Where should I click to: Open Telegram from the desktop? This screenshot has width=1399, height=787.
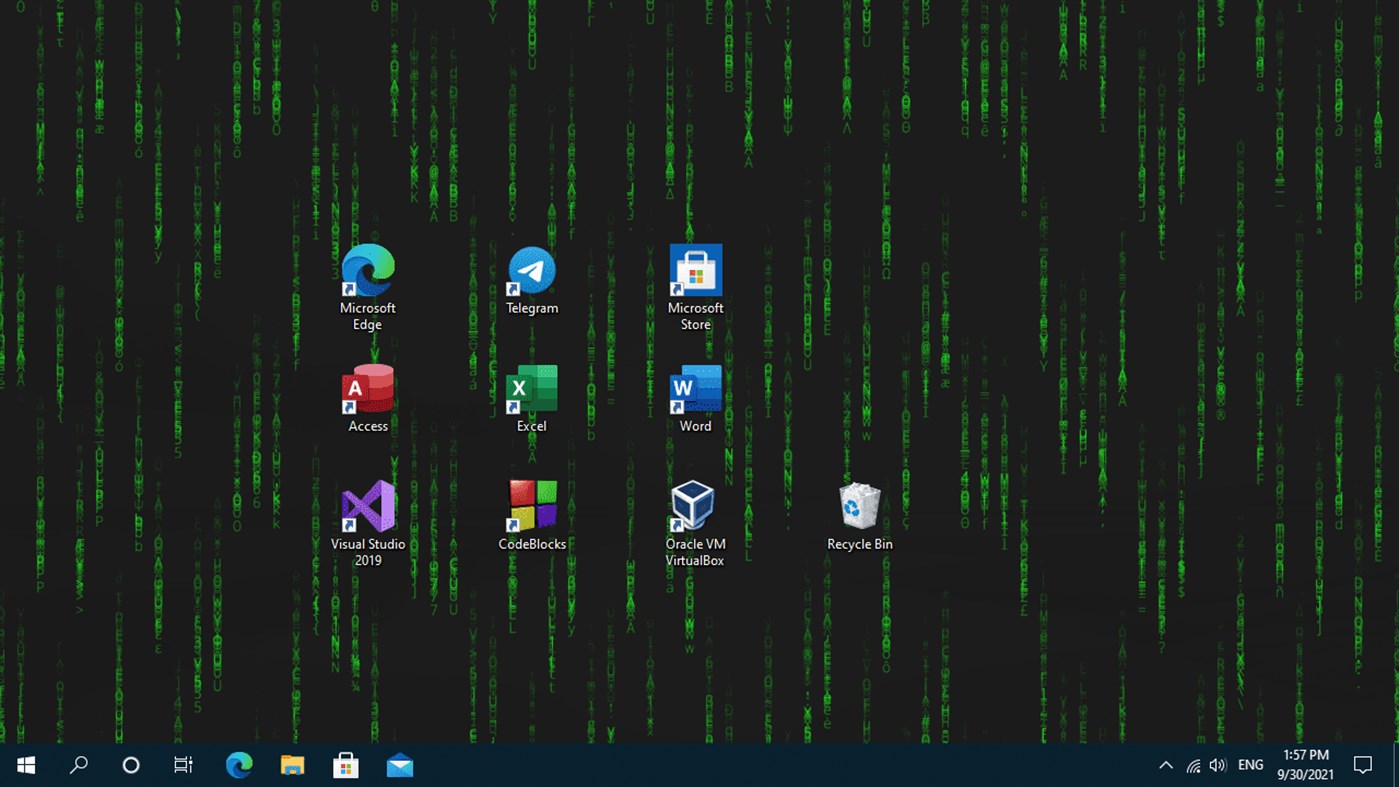click(531, 271)
